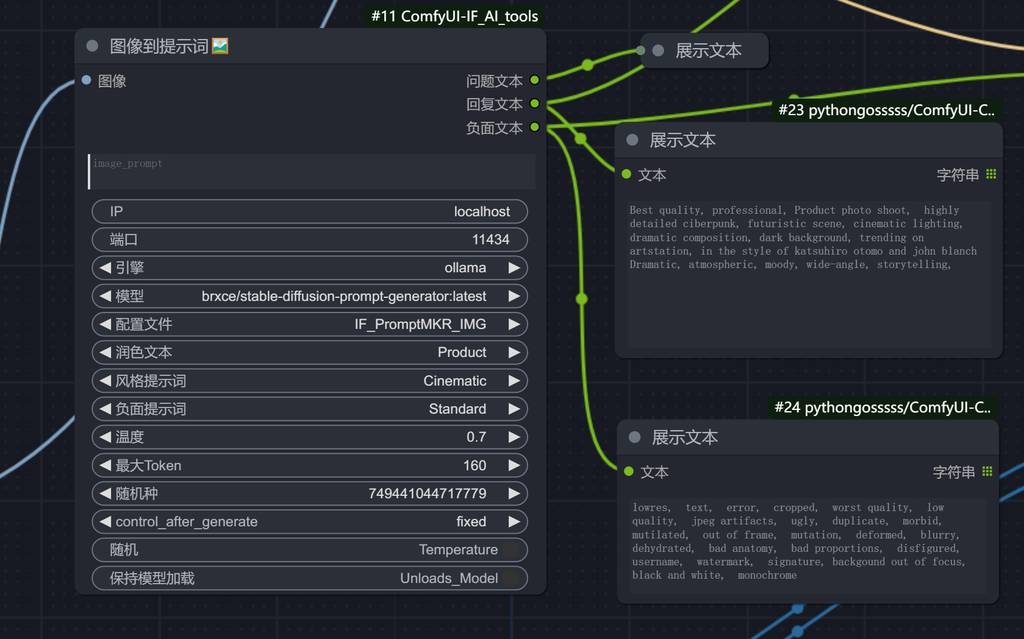Click the 图像 input socket dot
This screenshot has width=1024, height=639.
(86, 80)
